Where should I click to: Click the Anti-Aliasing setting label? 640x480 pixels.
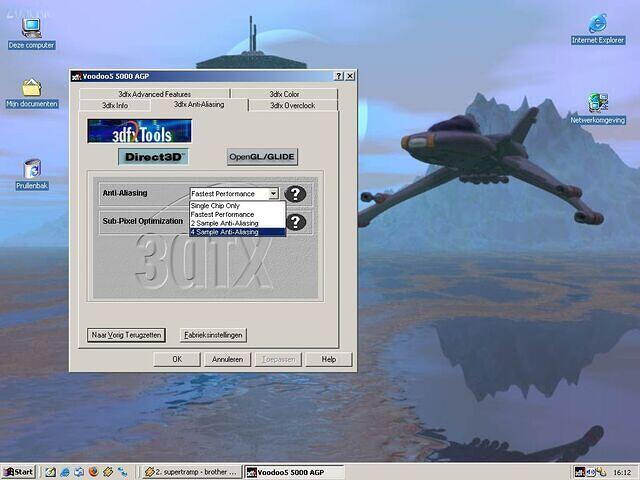(125, 193)
